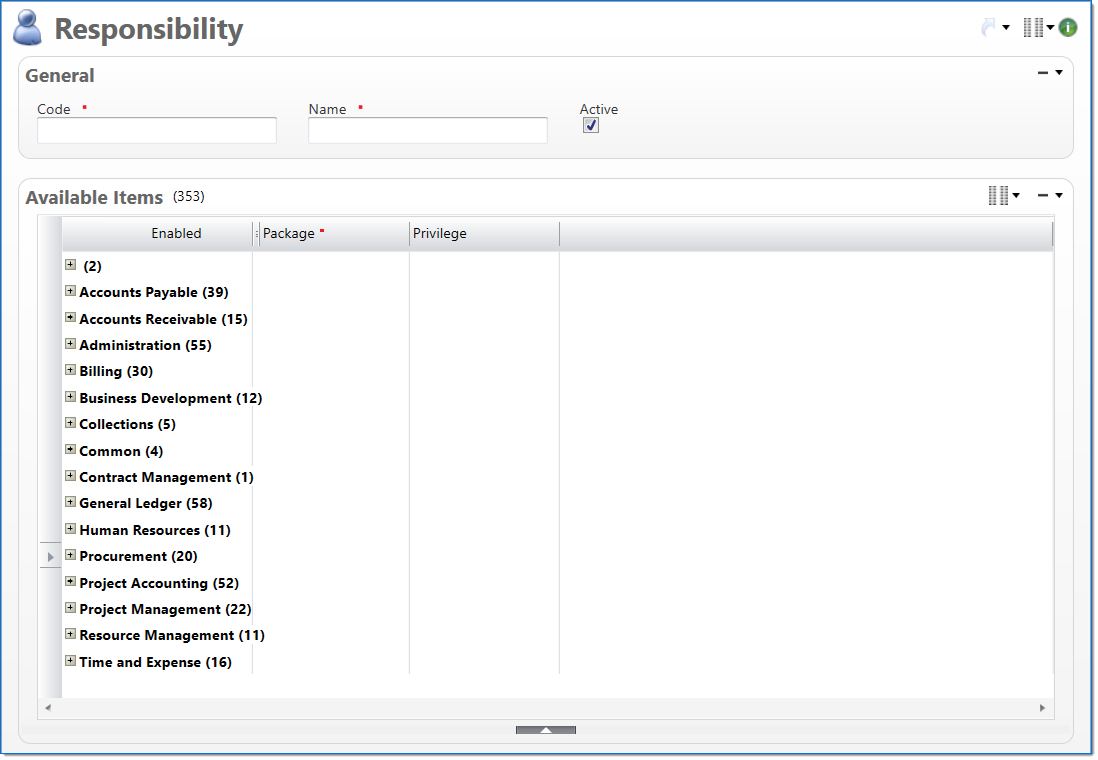This screenshot has width=1098, height=760.
Task: Click the Privilege column header
Action: point(440,234)
